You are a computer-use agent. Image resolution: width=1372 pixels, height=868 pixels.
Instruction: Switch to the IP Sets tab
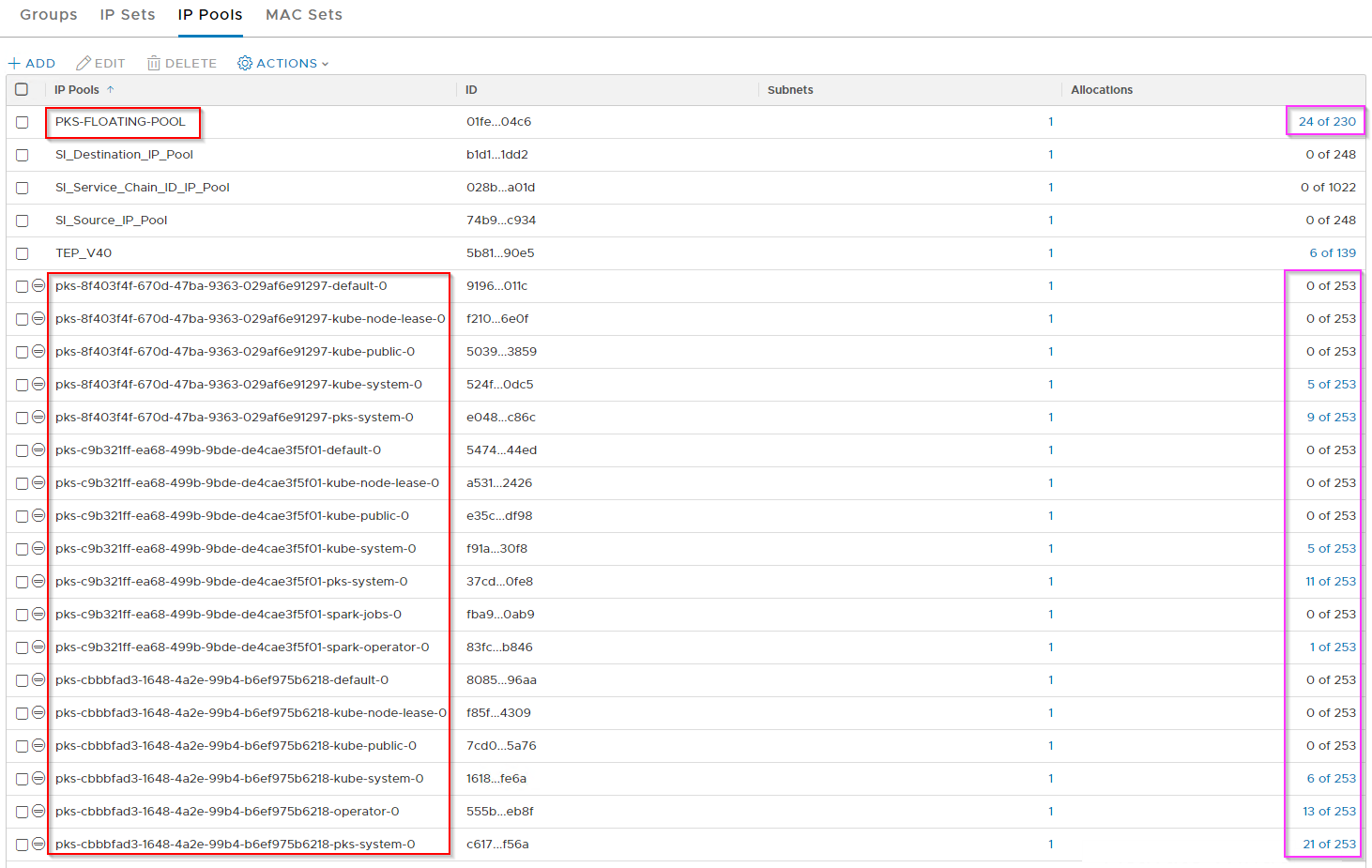click(128, 15)
